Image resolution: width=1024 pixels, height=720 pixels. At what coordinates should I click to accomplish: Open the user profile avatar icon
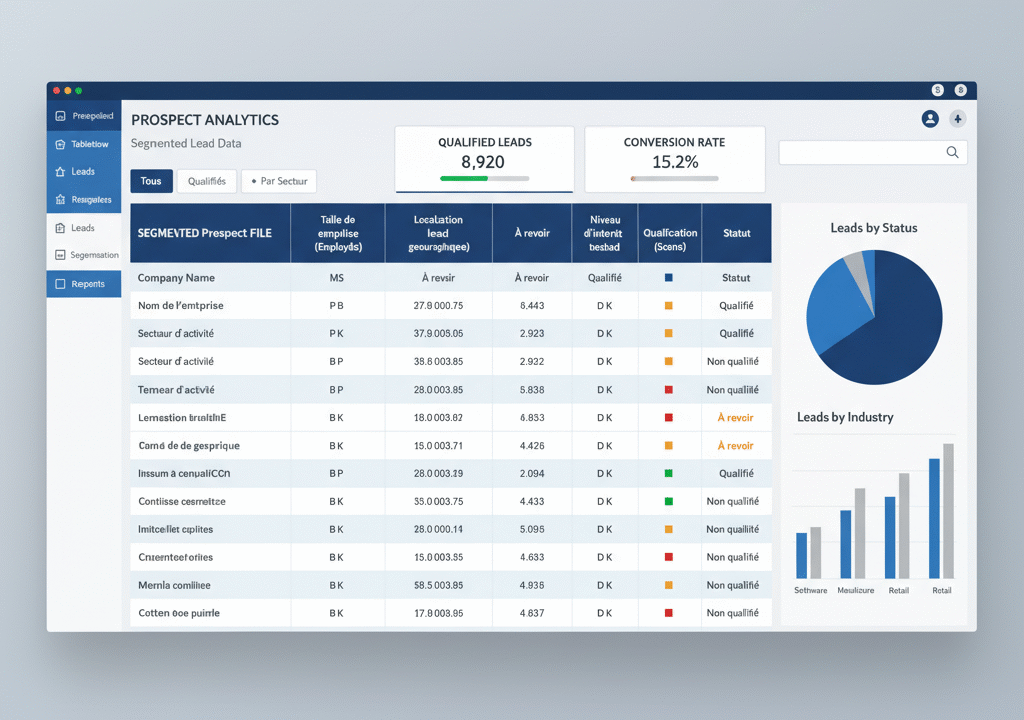[x=930, y=119]
